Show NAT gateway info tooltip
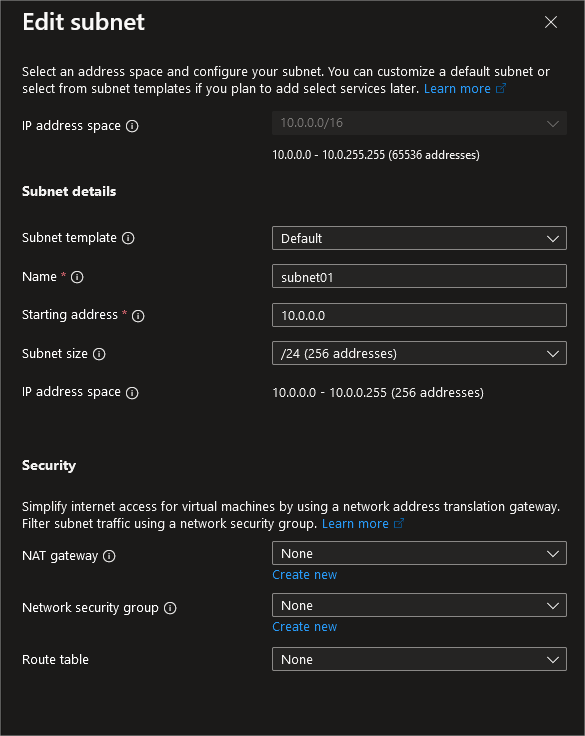The image size is (585, 736). (109, 556)
